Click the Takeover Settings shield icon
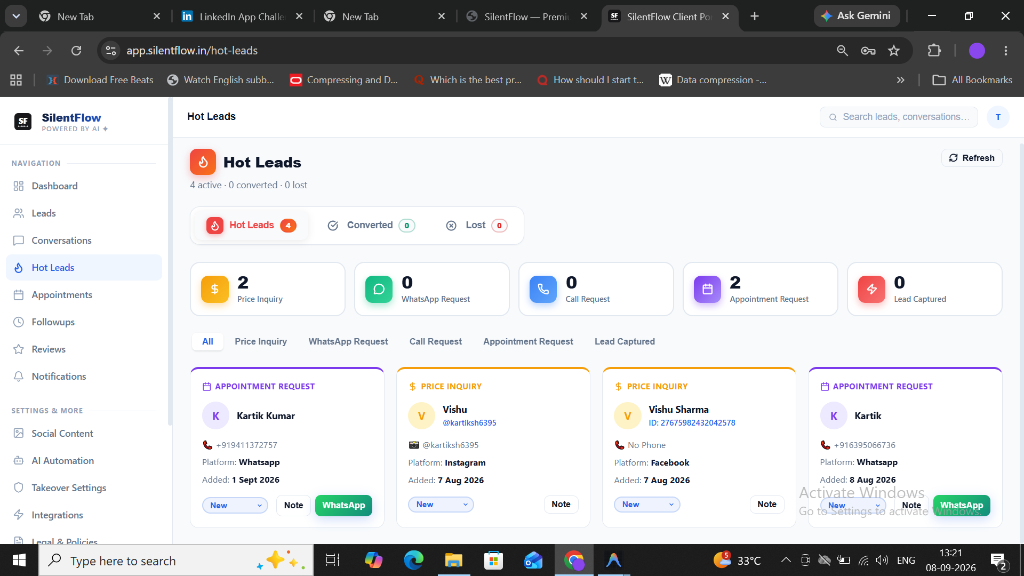The width and height of the screenshot is (1024, 576). (18, 488)
